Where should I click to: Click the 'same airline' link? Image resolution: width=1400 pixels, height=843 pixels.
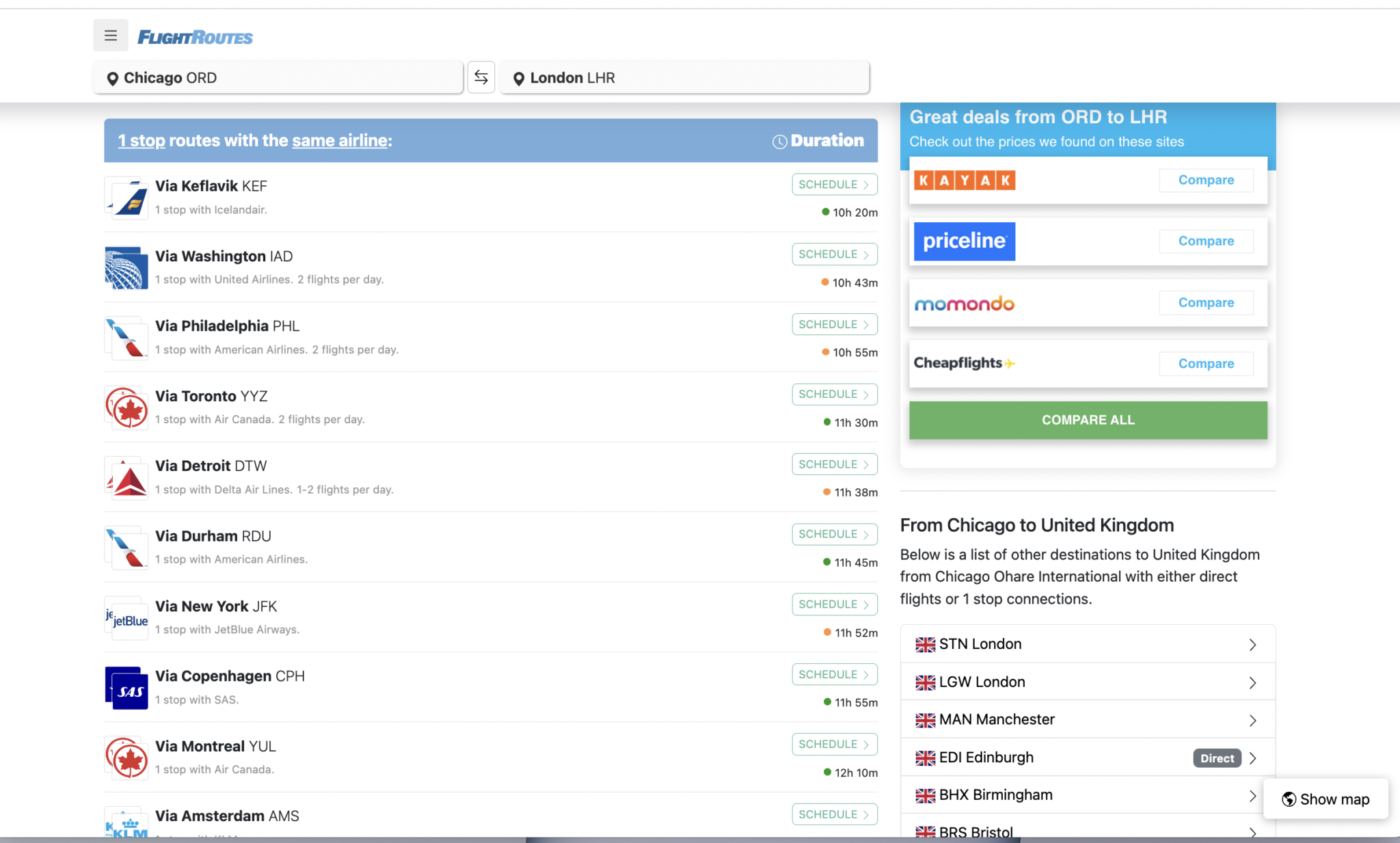click(x=340, y=141)
